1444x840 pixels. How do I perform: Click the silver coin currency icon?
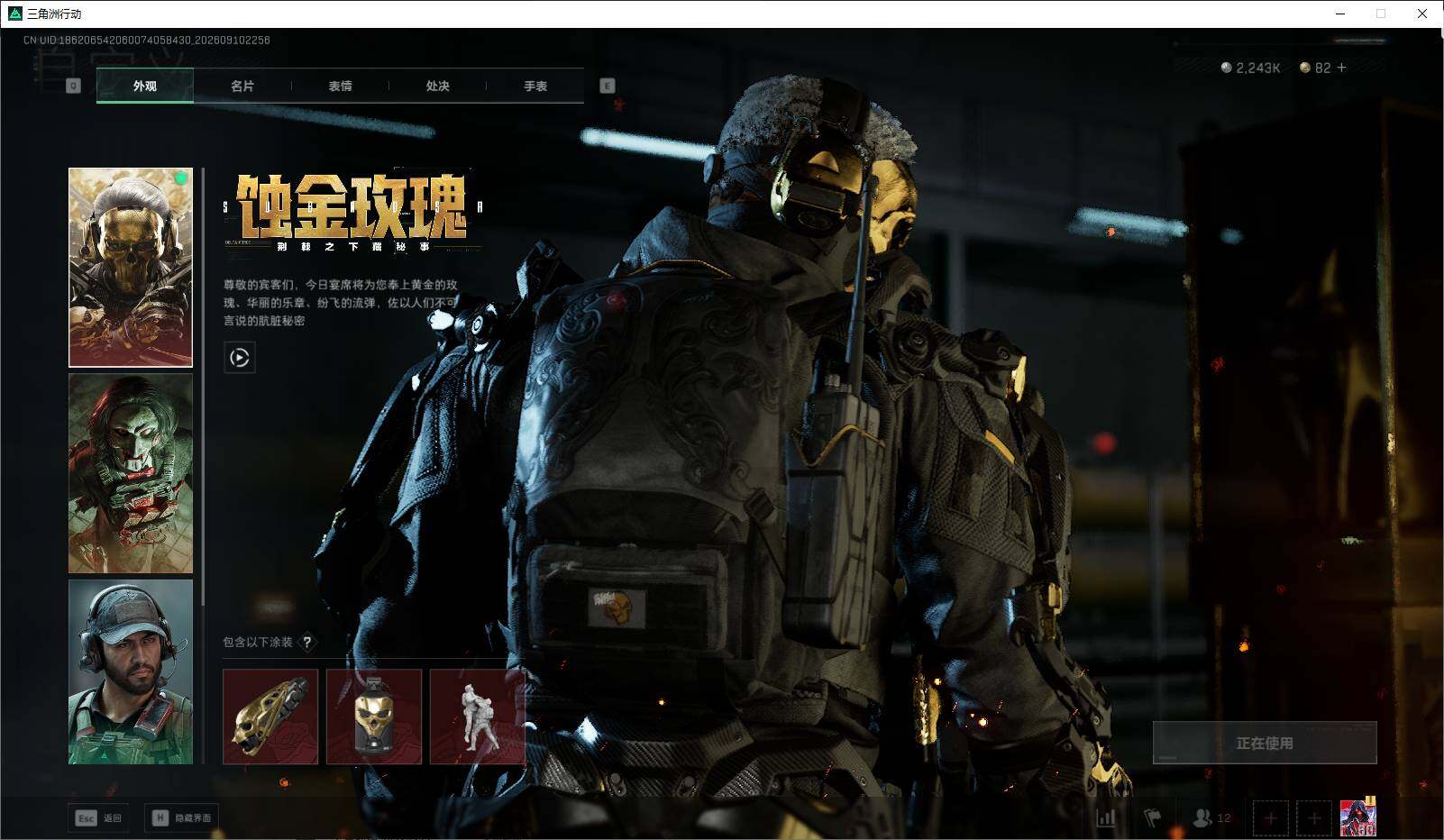(x=1226, y=68)
